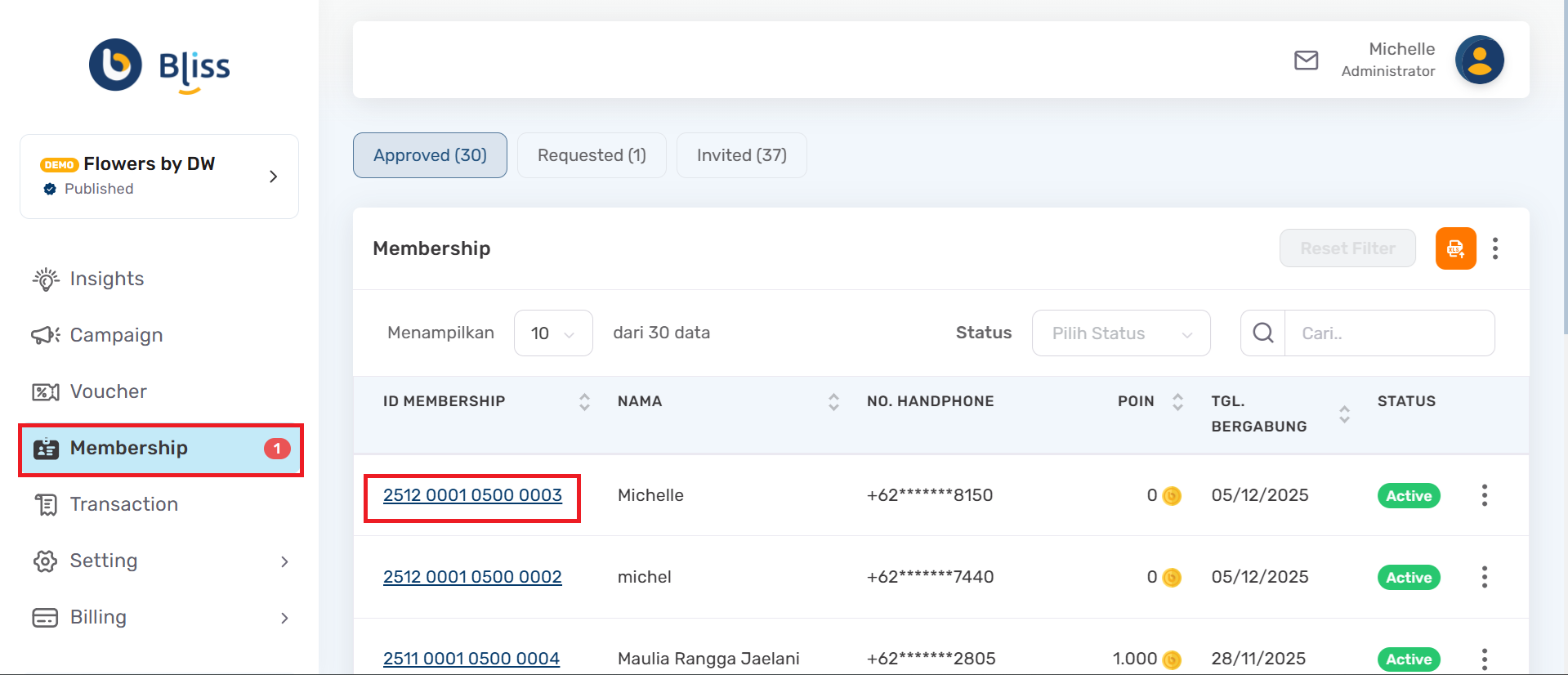Sort by Poin column arrows
1568x675 pixels.
click(1177, 402)
